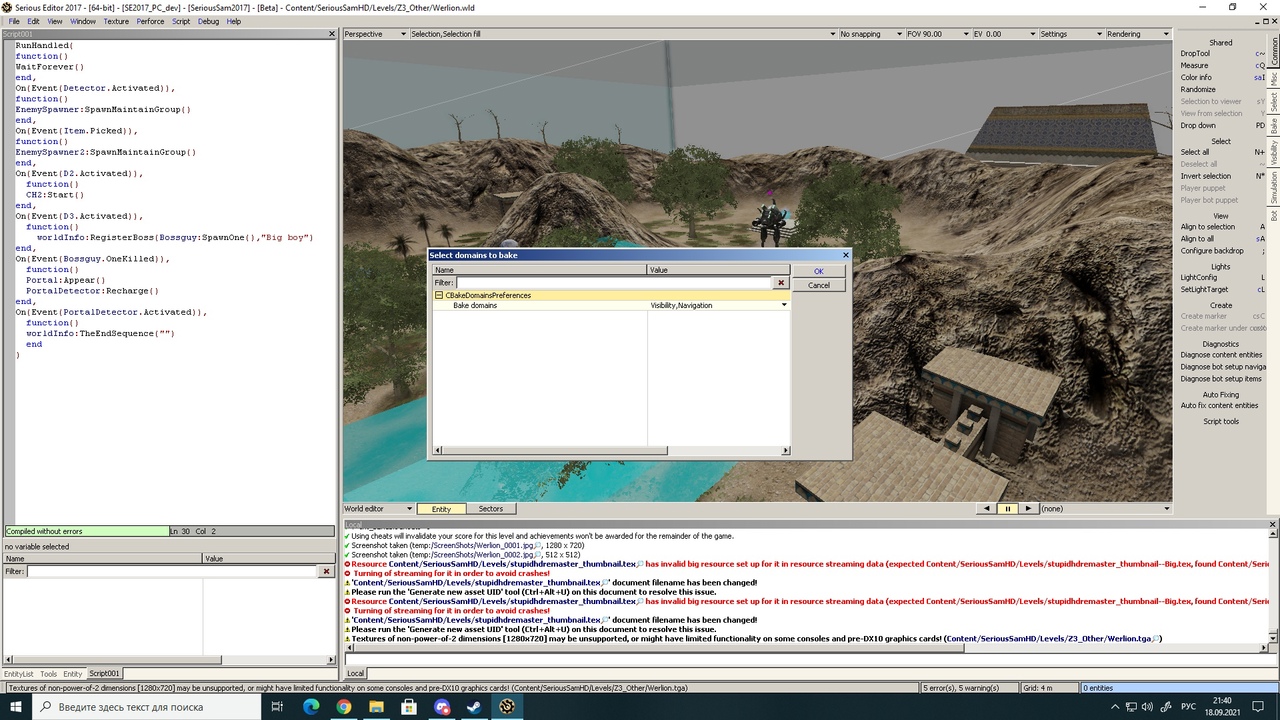Image resolution: width=1280 pixels, height=720 pixels.
Task: Pause the simulation playback
Action: (1007, 509)
